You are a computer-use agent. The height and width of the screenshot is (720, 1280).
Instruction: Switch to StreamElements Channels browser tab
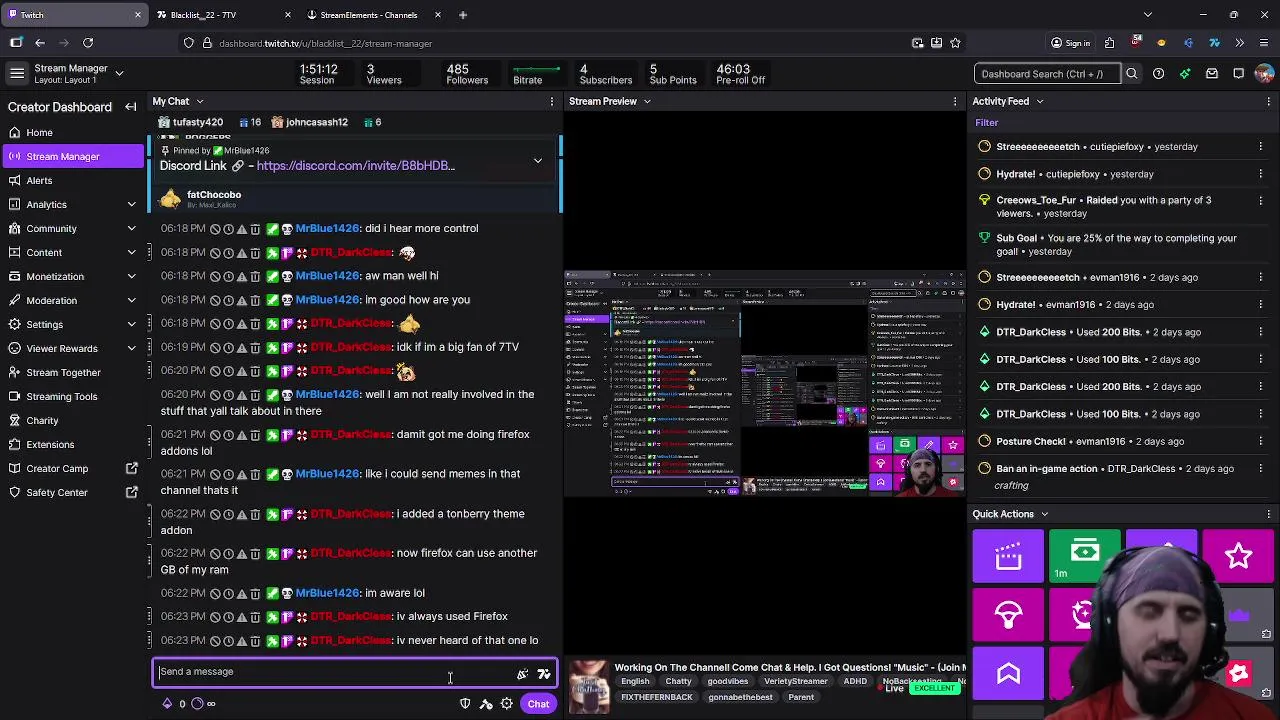372,15
